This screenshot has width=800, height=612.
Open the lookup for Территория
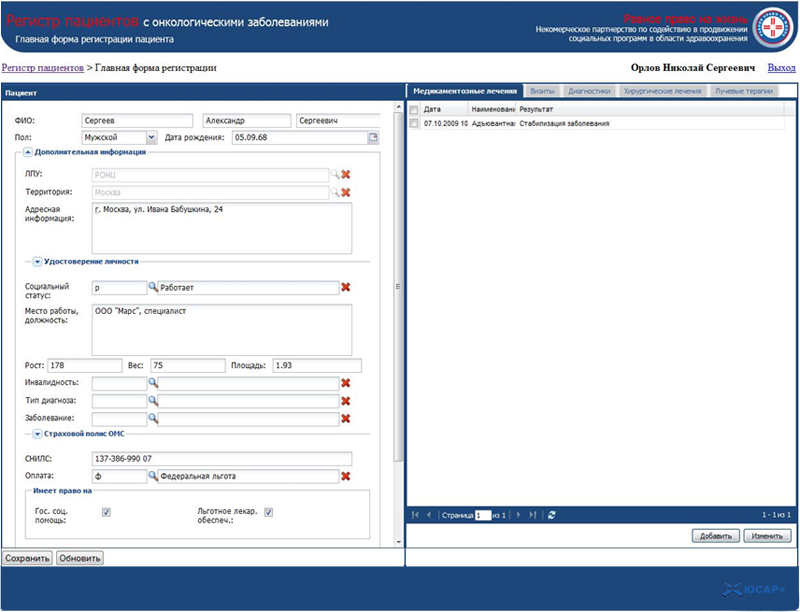pyautogui.click(x=335, y=193)
